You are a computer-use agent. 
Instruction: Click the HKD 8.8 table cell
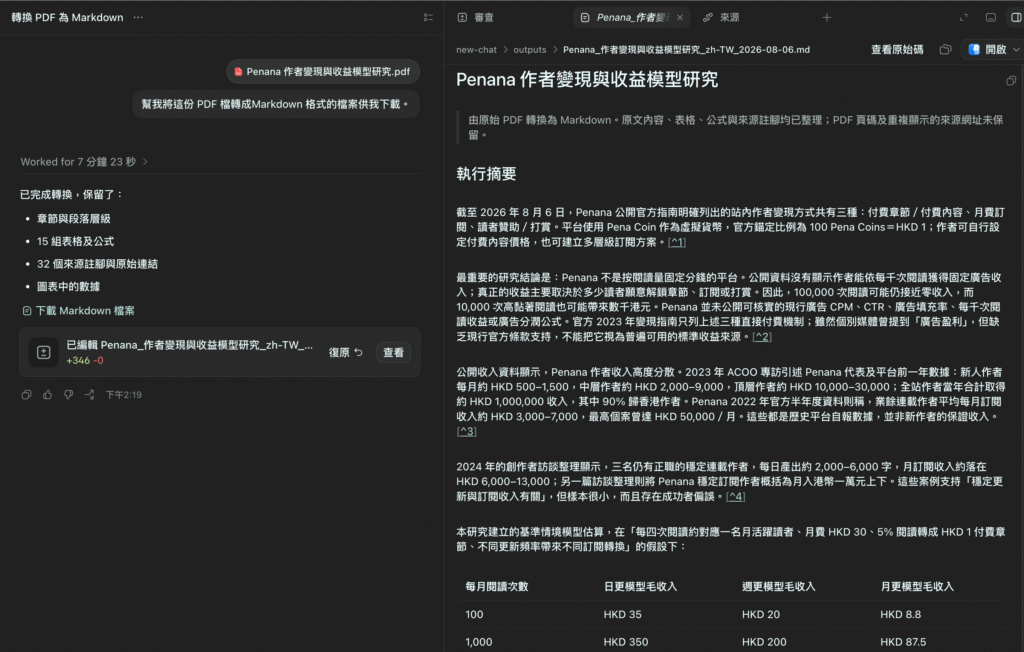pos(900,615)
